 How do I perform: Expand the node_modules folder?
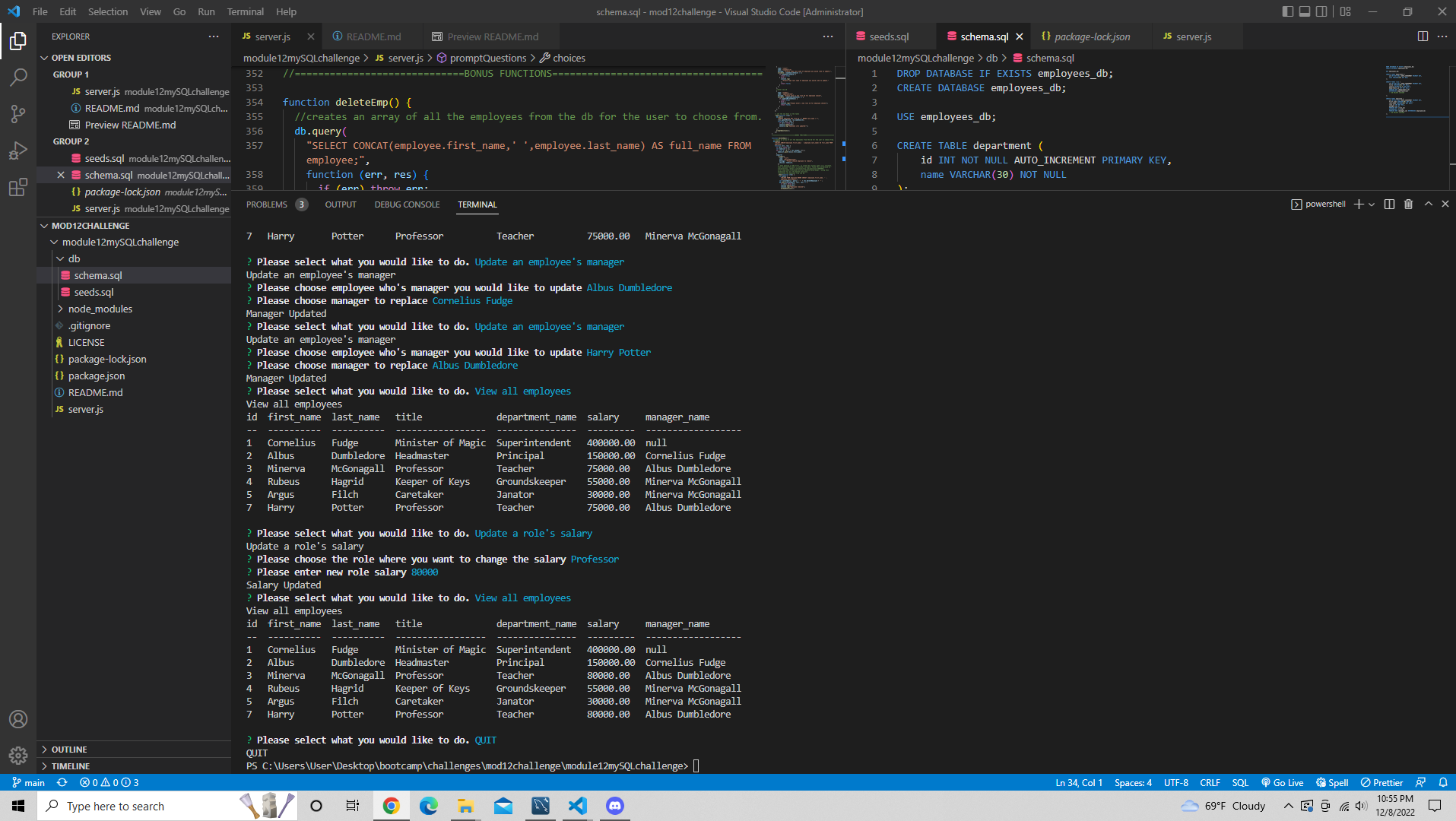click(x=100, y=309)
